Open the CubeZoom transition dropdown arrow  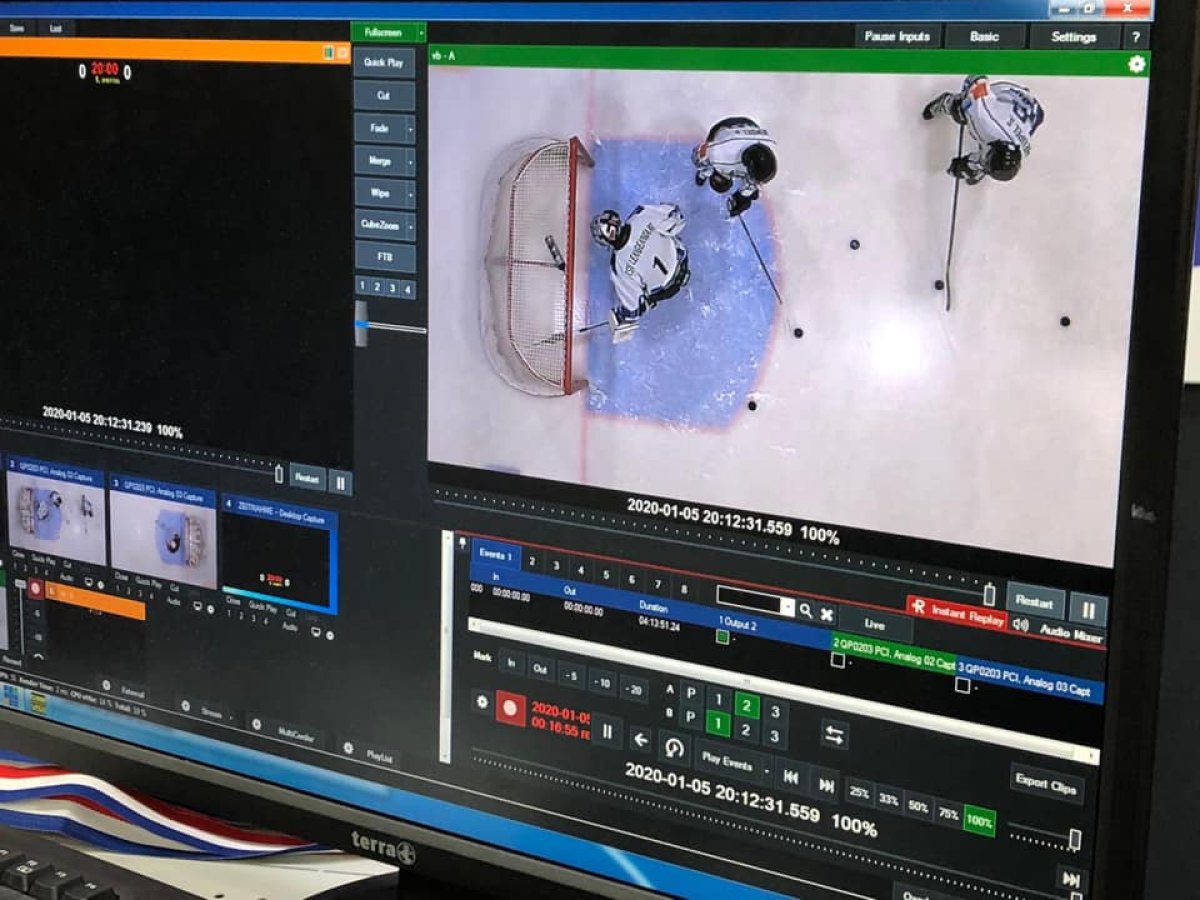coord(410,225)
